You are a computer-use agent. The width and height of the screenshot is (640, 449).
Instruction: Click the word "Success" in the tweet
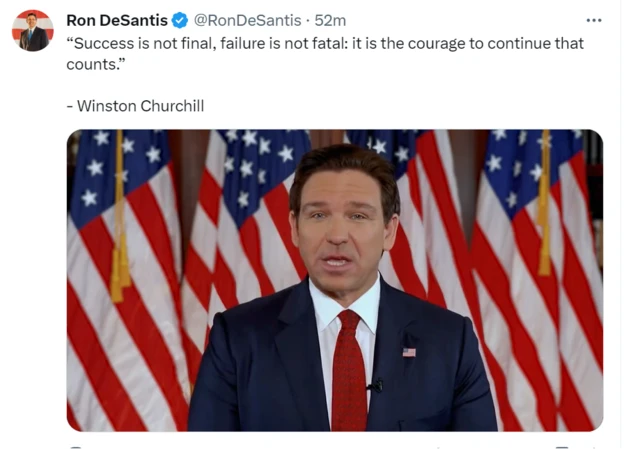pyautogui.click(x=105, y=44)
